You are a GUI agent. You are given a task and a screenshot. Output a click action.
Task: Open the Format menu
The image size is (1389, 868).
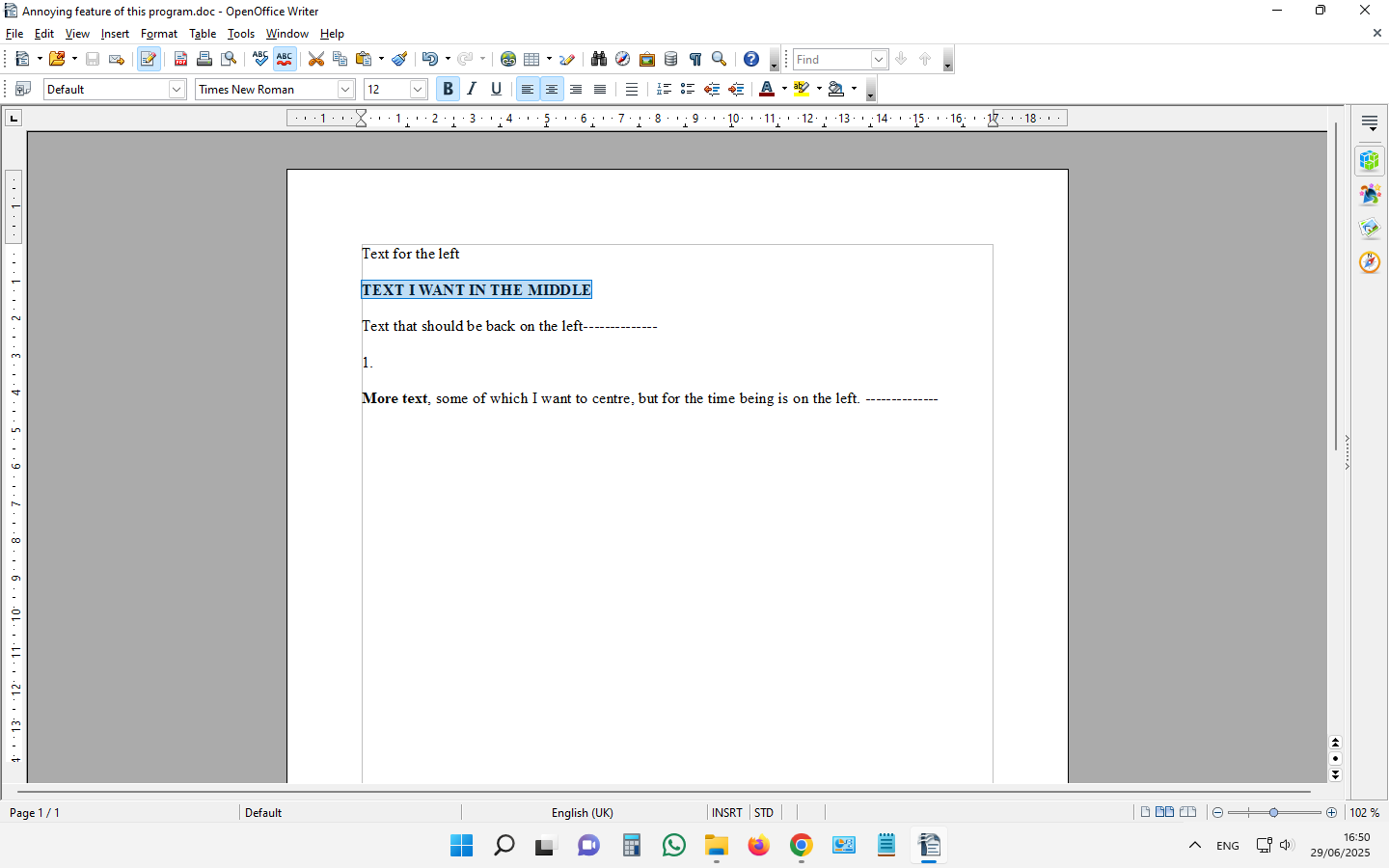coord(159,34)
